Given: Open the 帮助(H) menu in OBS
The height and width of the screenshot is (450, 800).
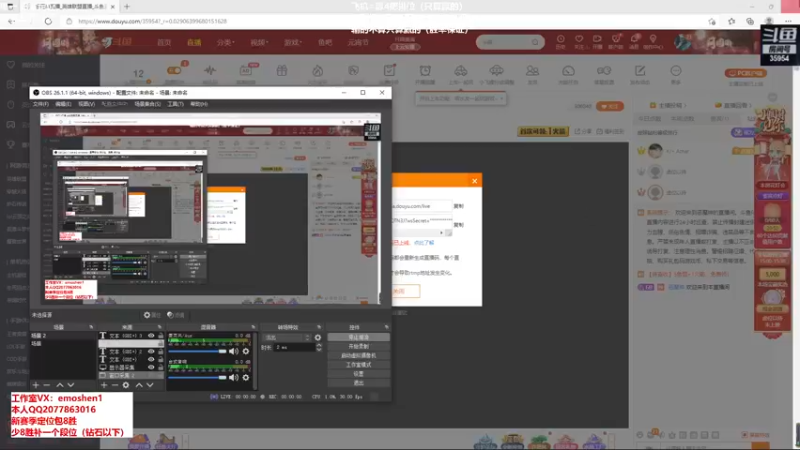Looking at the screenshot, I should pos(198,104).
